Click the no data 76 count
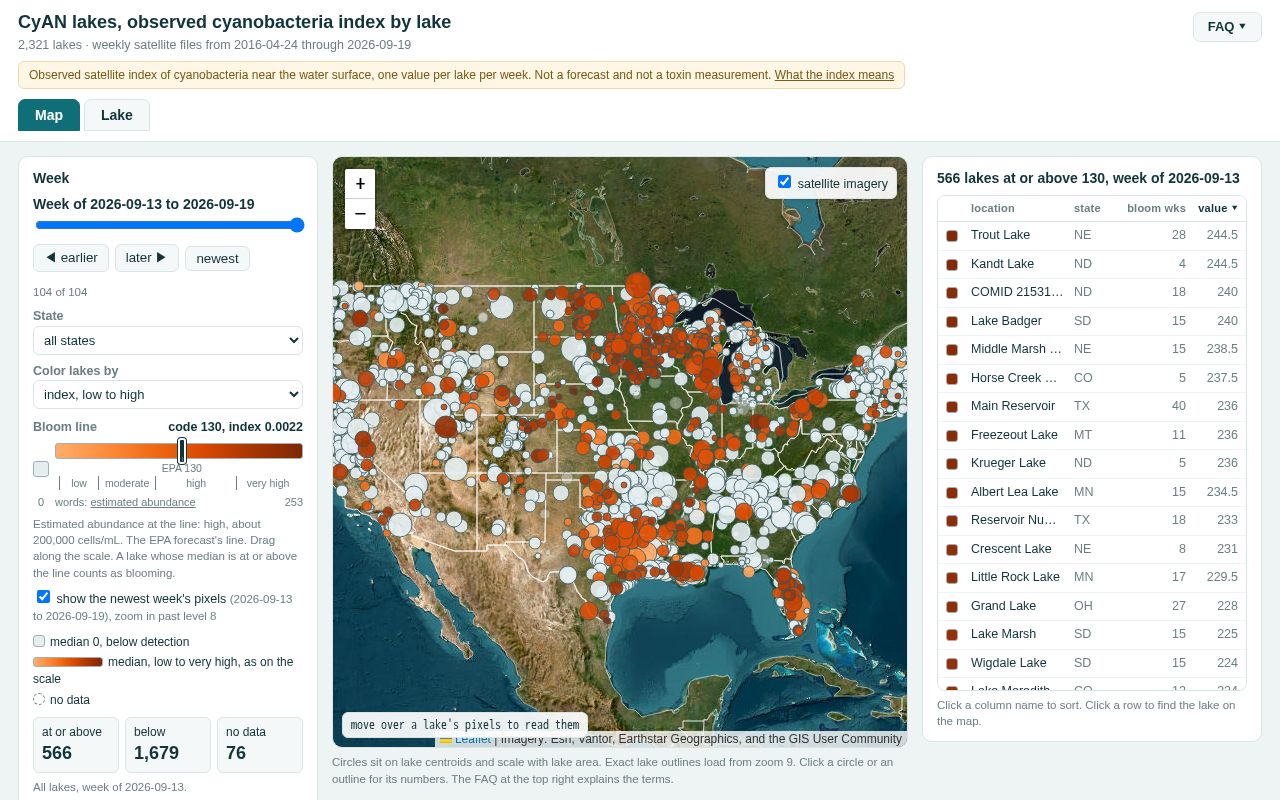1280x800 pixels. (x=260, y=745)
